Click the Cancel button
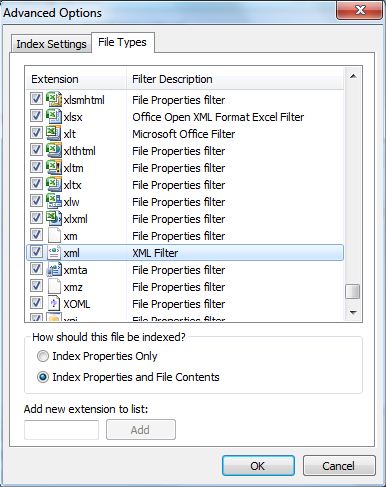The image size is (386, 487). point(339,466)
